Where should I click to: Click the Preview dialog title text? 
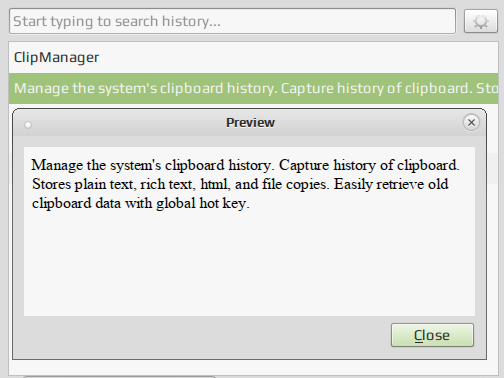pos(250,123)
